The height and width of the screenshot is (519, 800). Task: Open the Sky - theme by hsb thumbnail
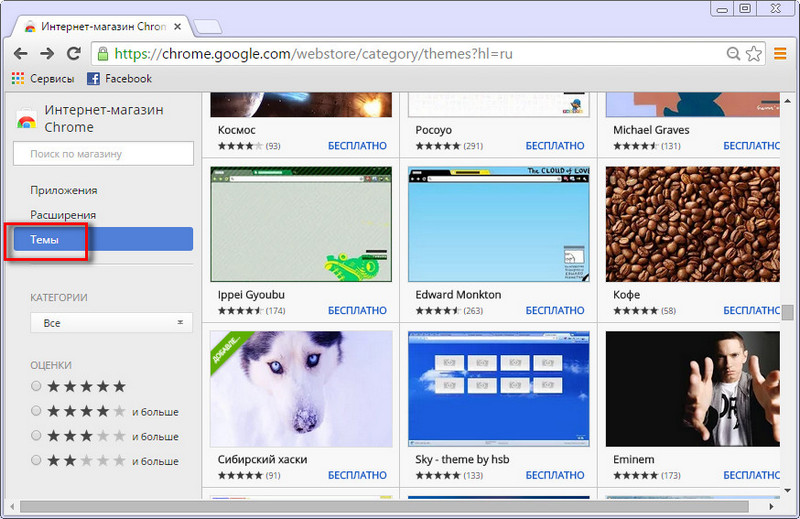(x=498, y=389)
